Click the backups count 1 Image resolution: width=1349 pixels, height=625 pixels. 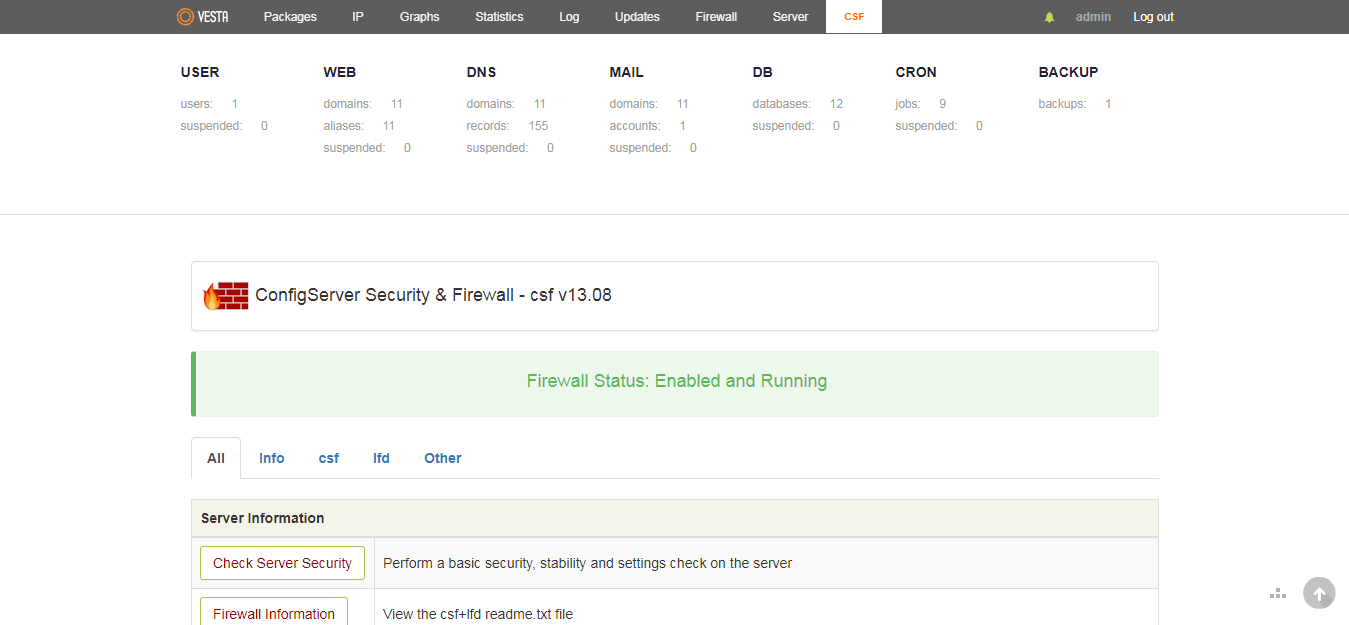tap(1108, 104)
